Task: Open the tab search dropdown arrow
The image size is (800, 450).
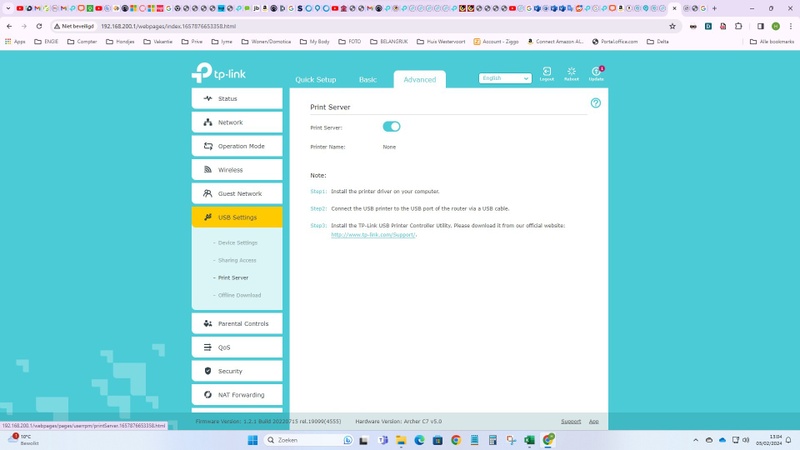Action: [8, 8]
